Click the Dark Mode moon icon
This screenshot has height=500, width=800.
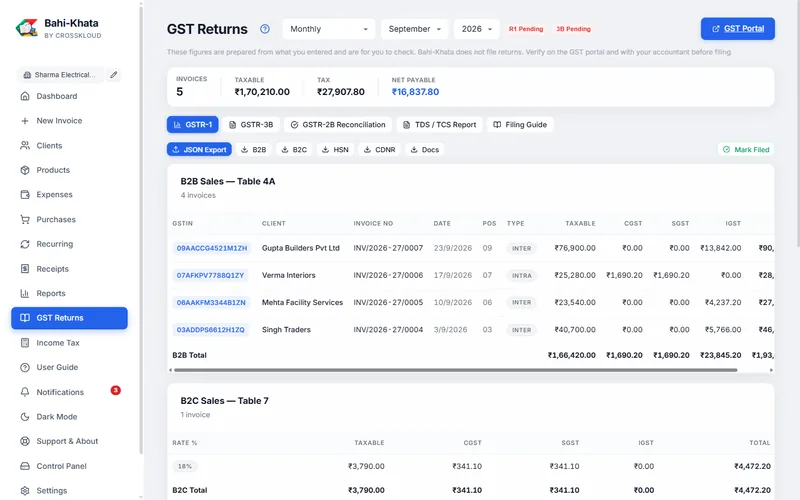coord(24,417)
